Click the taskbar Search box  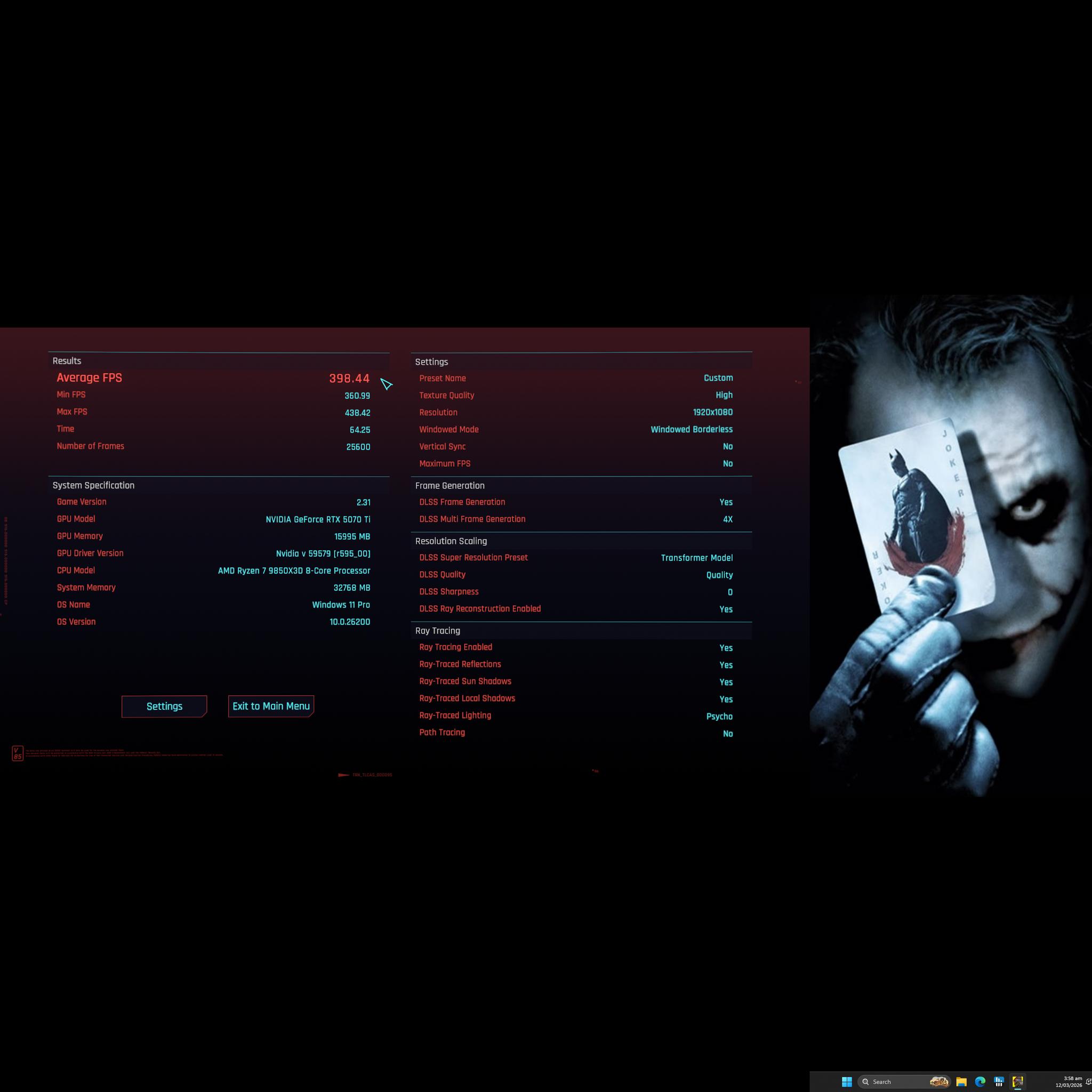(x=904, y=1082)
